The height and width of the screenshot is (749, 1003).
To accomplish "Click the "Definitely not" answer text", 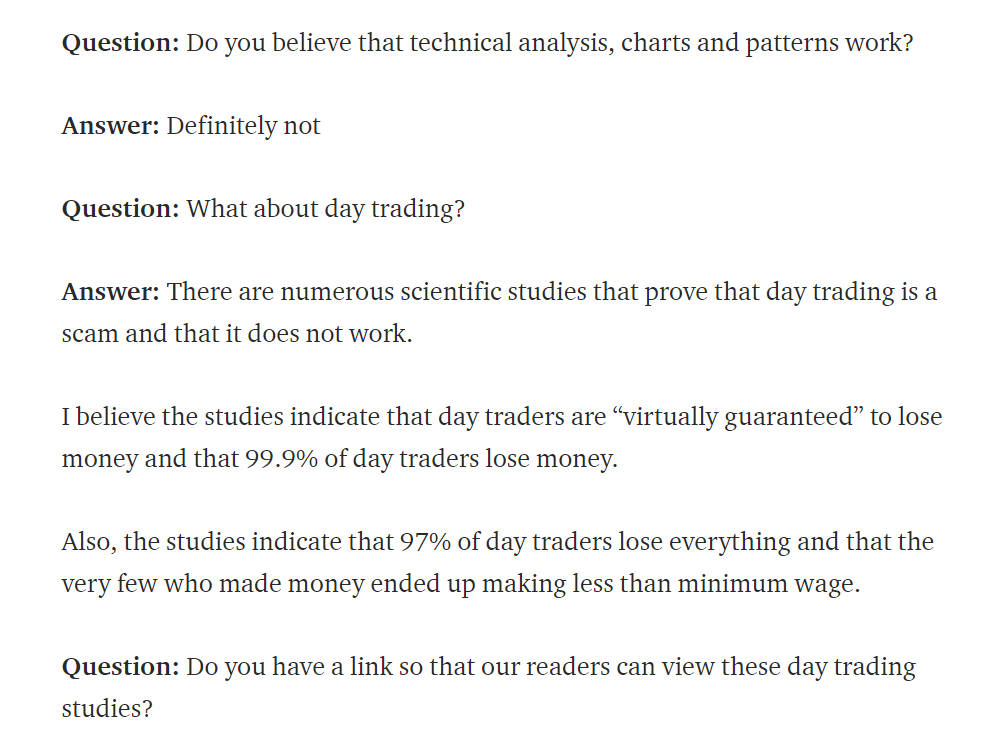I will (x=243, y=126).
